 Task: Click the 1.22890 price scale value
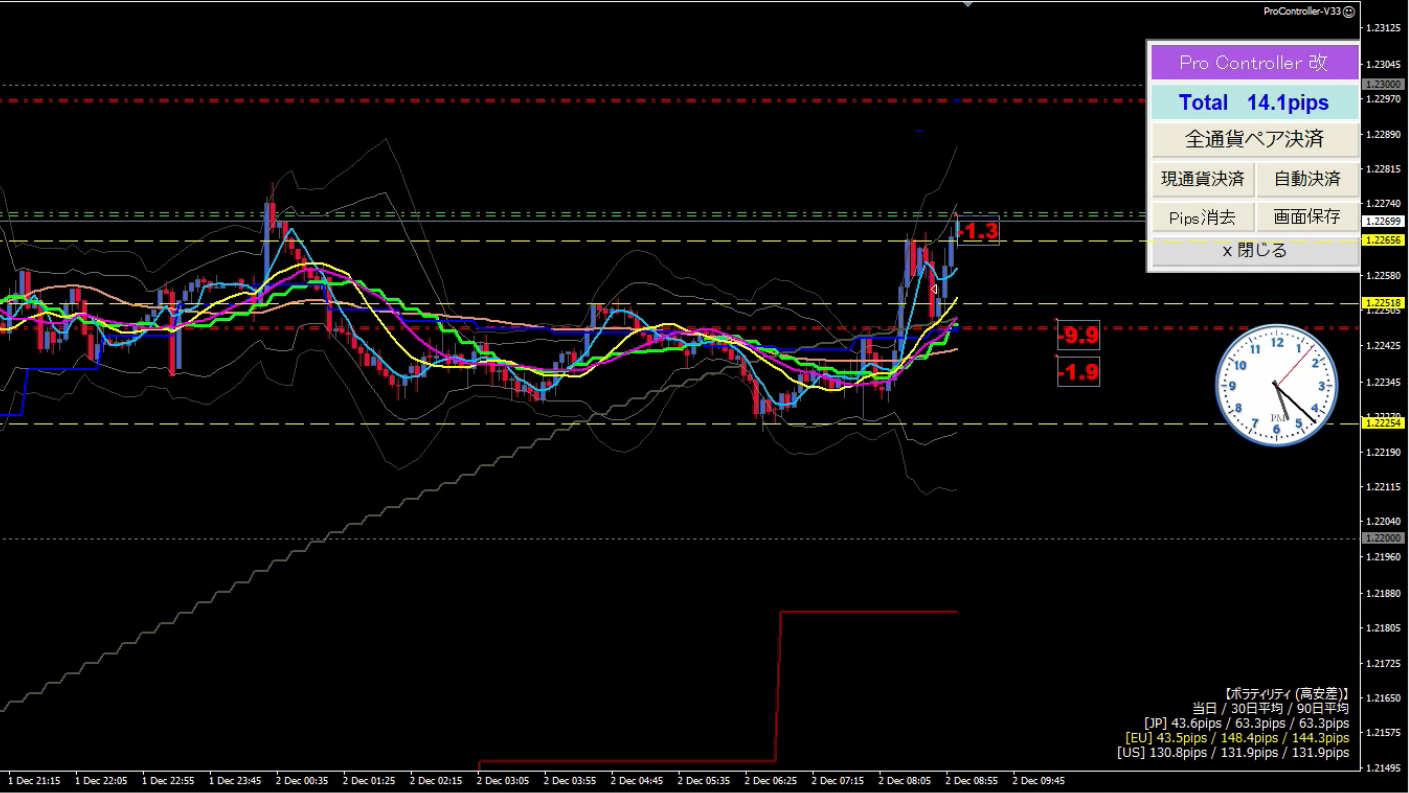coord(1383,134)
